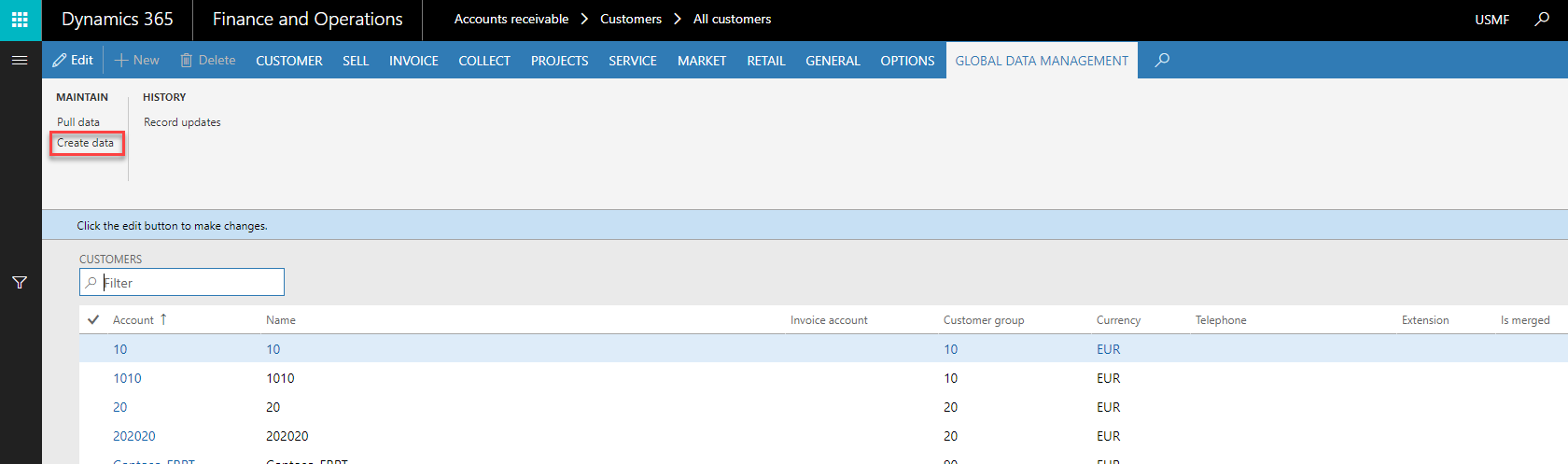The width and height of the screenshot is (1568, 464).
Task: Click the action pane search icon
Action: [1162, 60]
